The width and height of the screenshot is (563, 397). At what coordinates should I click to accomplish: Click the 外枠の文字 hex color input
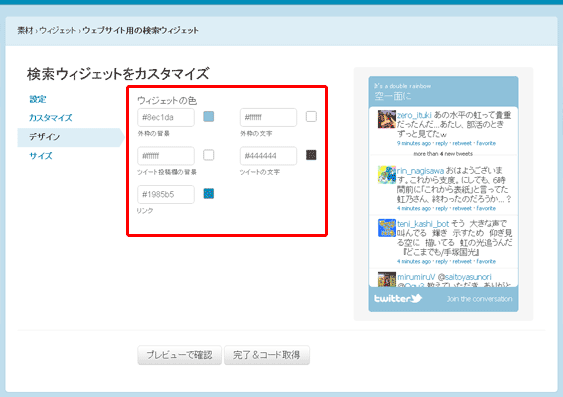[268, 117]
